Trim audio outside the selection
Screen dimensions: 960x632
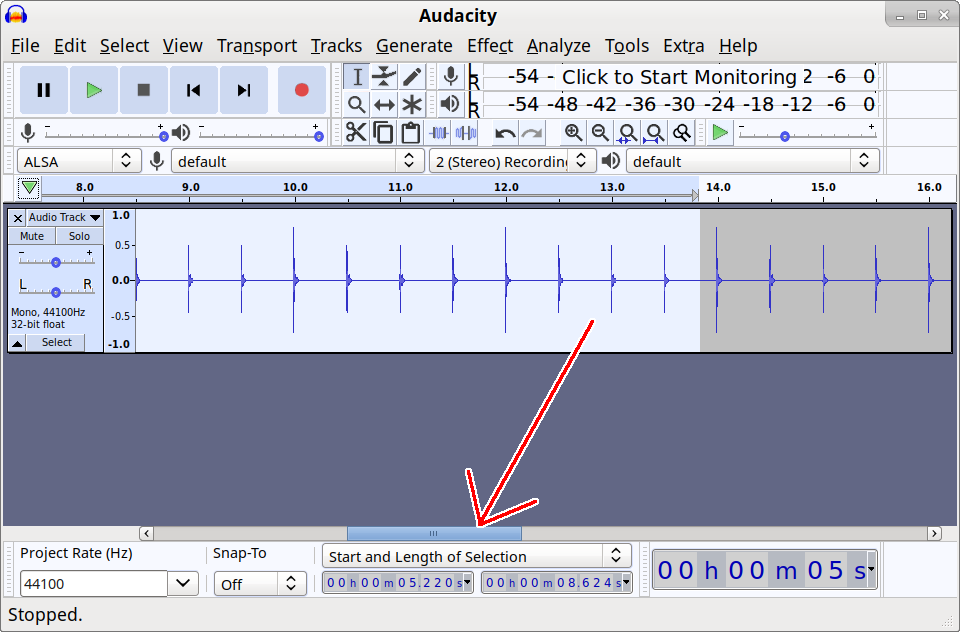(438, 132)
